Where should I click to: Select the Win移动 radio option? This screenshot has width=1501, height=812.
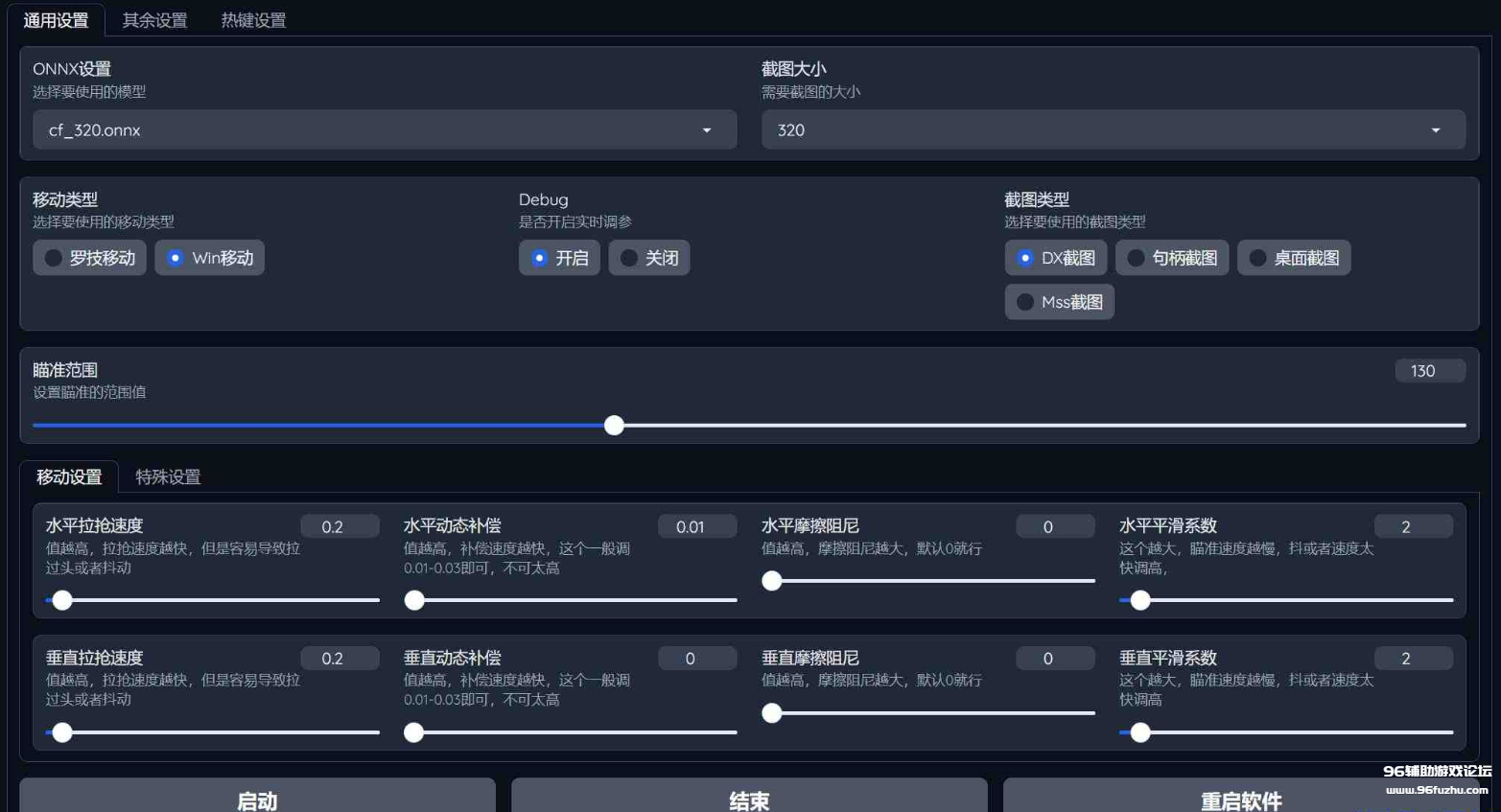[x=209, y=258]
